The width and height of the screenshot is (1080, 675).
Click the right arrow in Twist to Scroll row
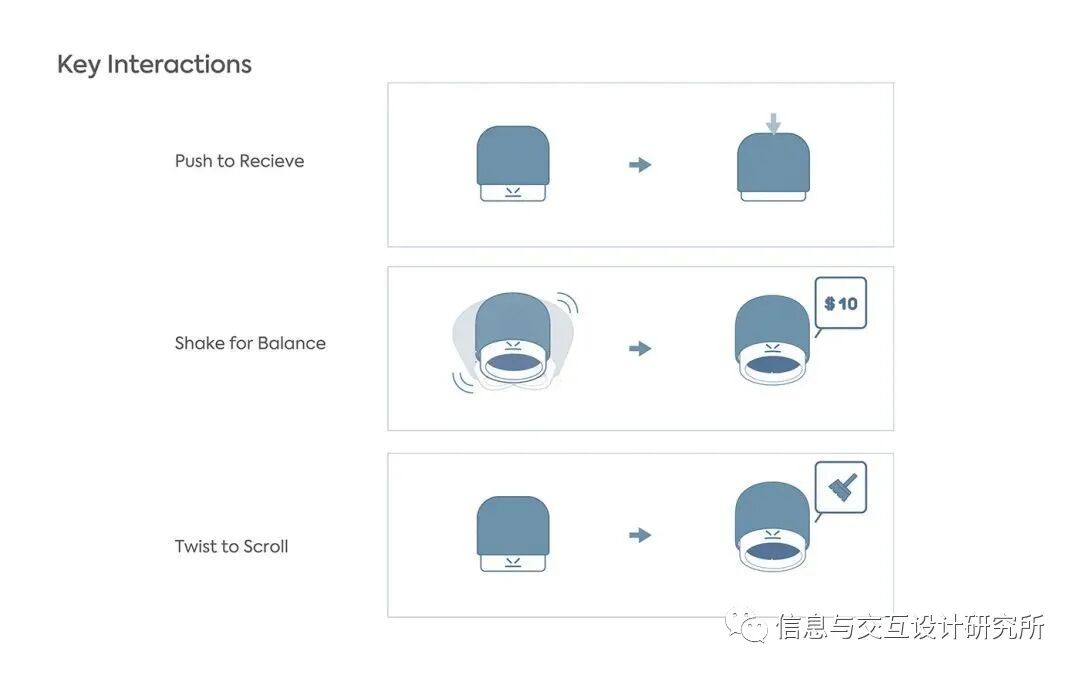pos(640,535)
